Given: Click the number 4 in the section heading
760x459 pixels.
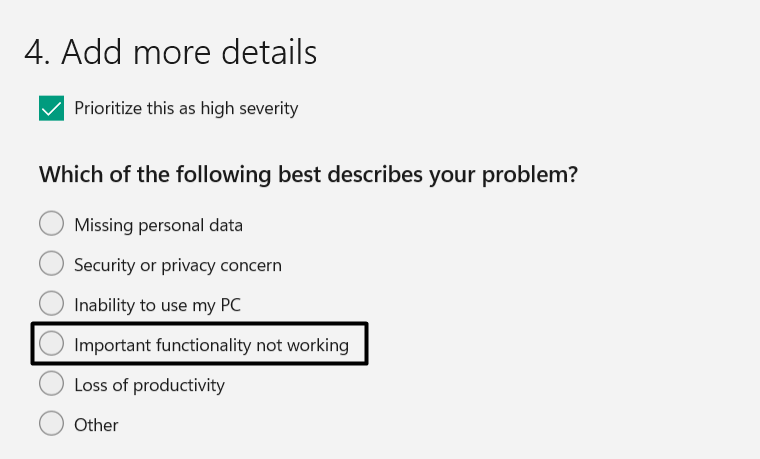Looking at the screenshot, I should tap(34, 53).
